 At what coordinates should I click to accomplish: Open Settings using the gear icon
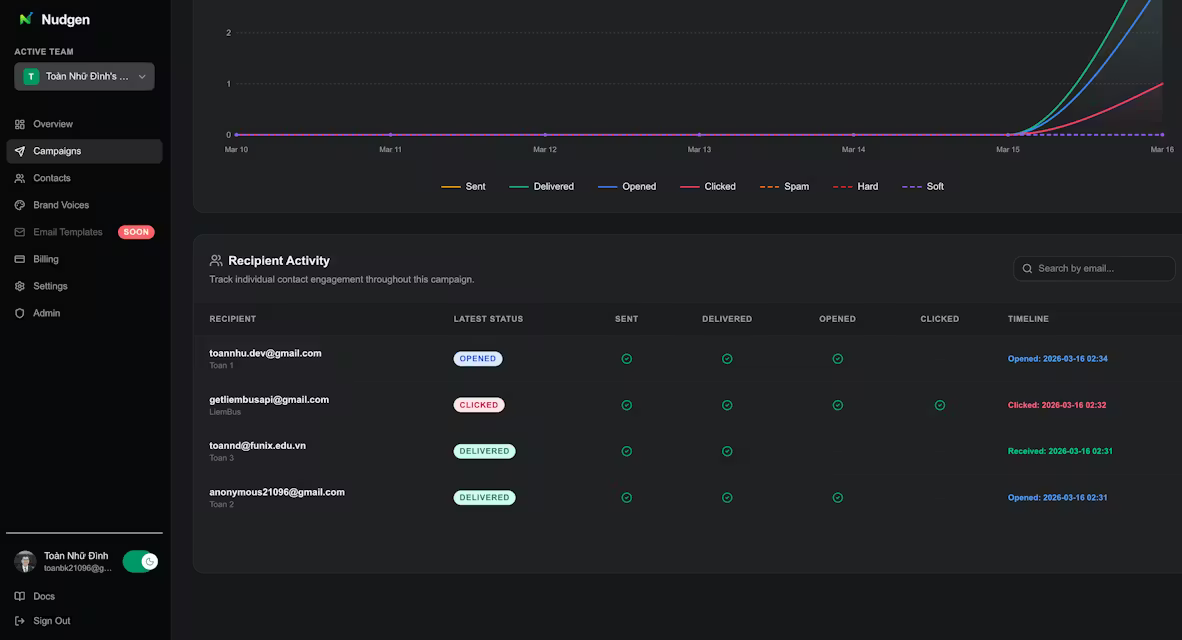[x=18, y=285]
